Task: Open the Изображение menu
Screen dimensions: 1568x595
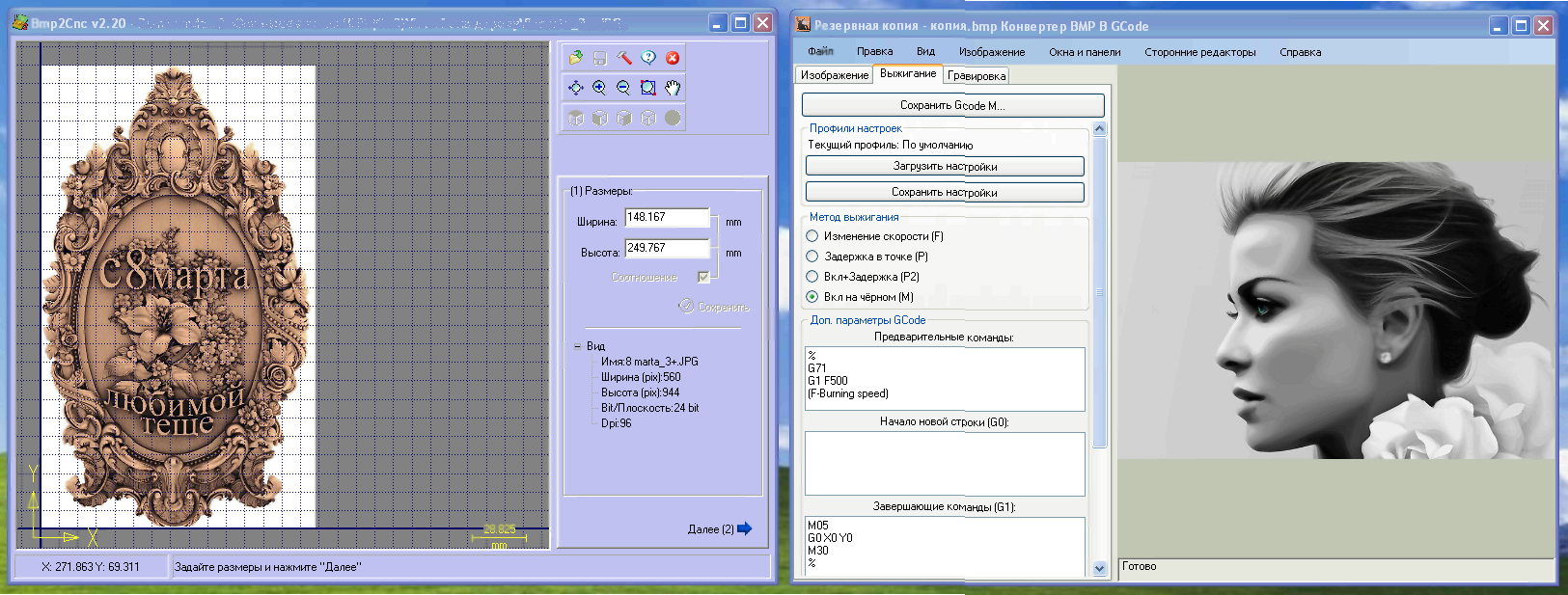Action: tap(992, 52)
